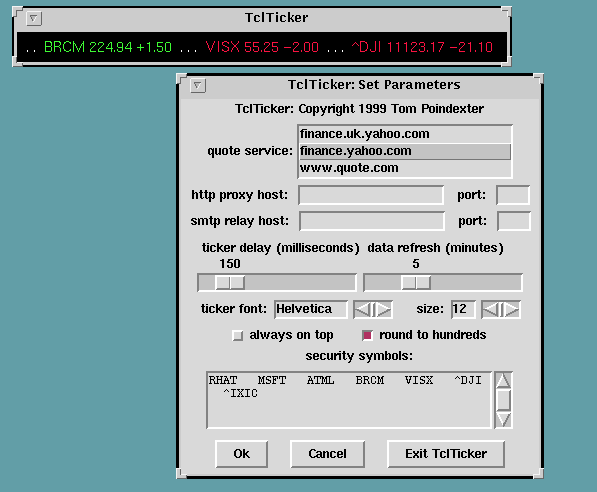Click ATML in the security symbols
597x492 pixels.
321,380
